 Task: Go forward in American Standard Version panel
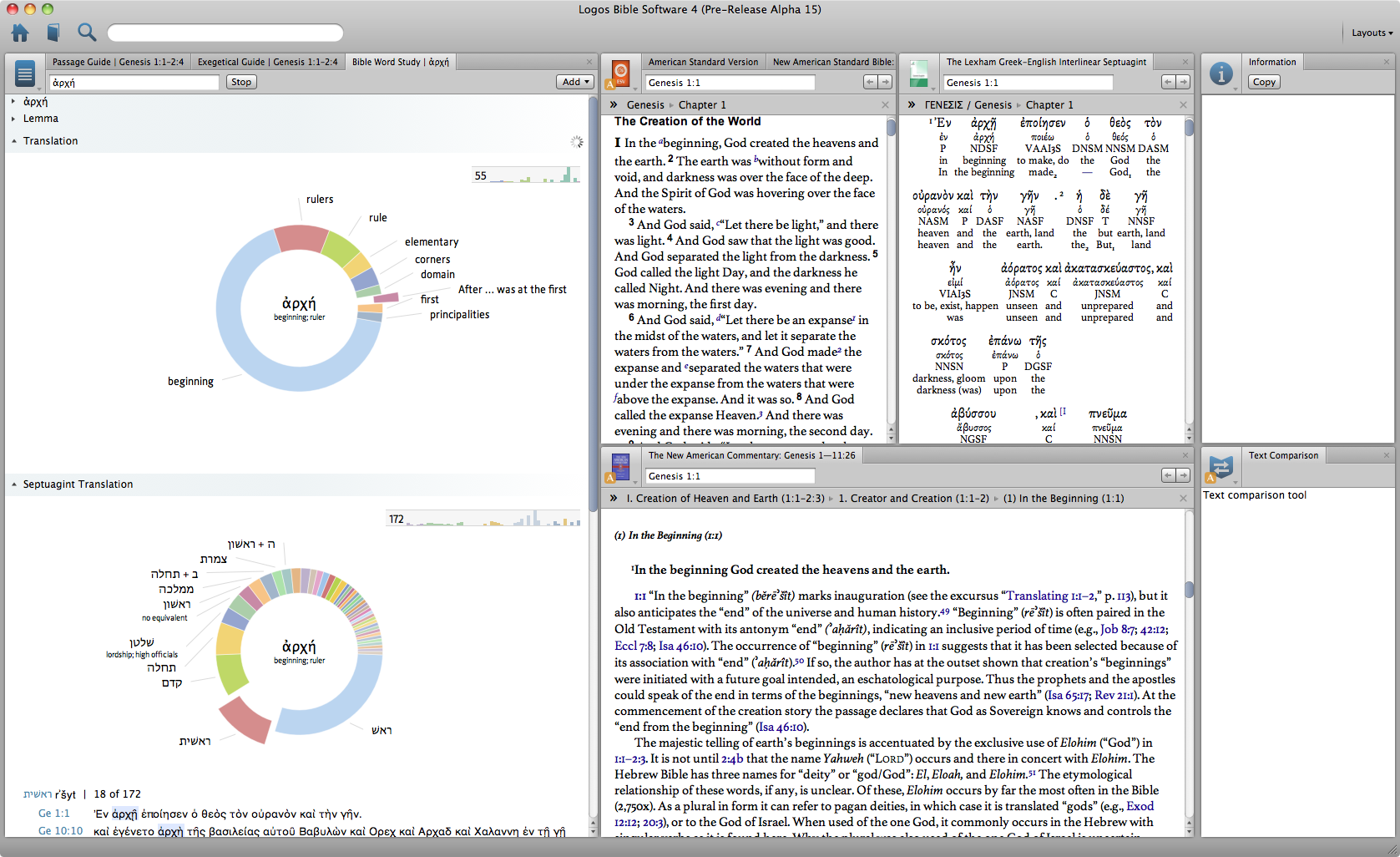point(885,82)
